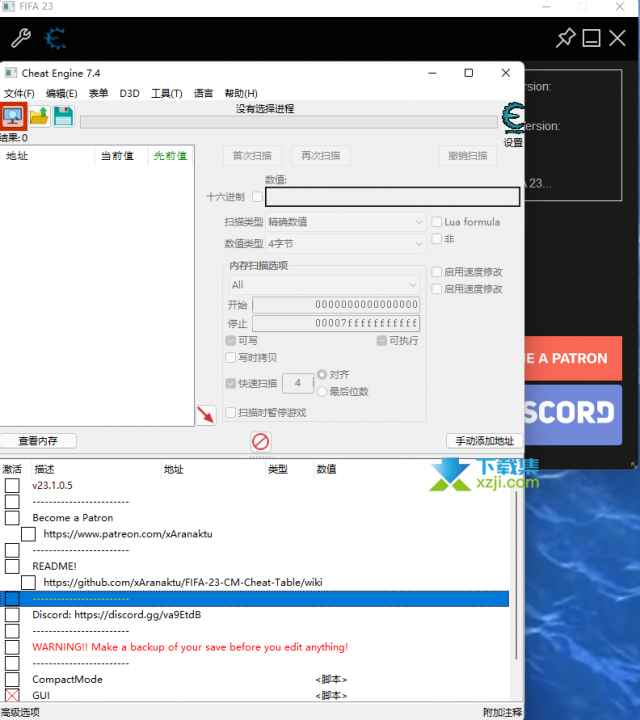The width and height of the screenshot is (640, 720).
Task: Select the 对齐 alignment radio button
Action: tap(322, 375)
